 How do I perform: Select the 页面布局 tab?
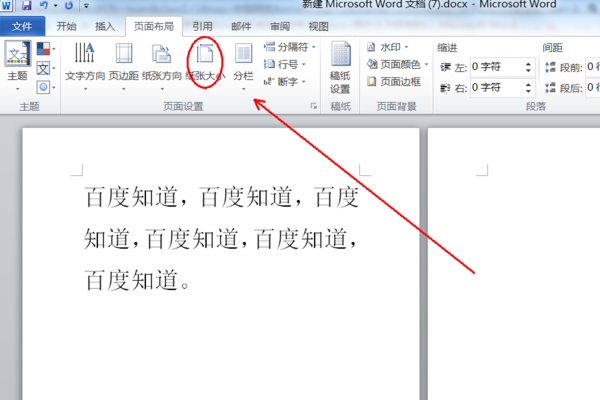pos(154,26)
